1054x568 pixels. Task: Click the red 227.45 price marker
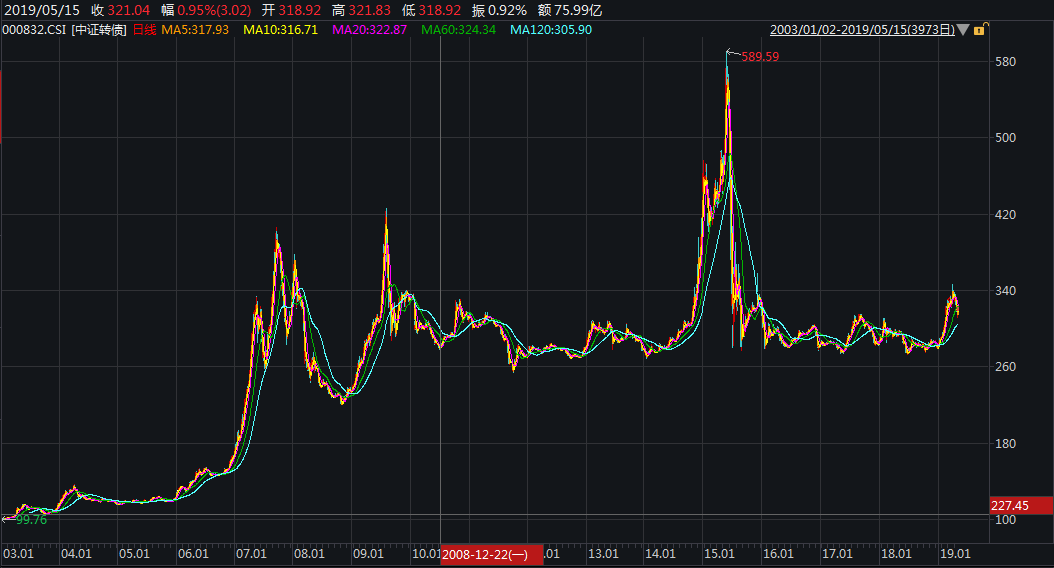click(x=1021, y=505)
